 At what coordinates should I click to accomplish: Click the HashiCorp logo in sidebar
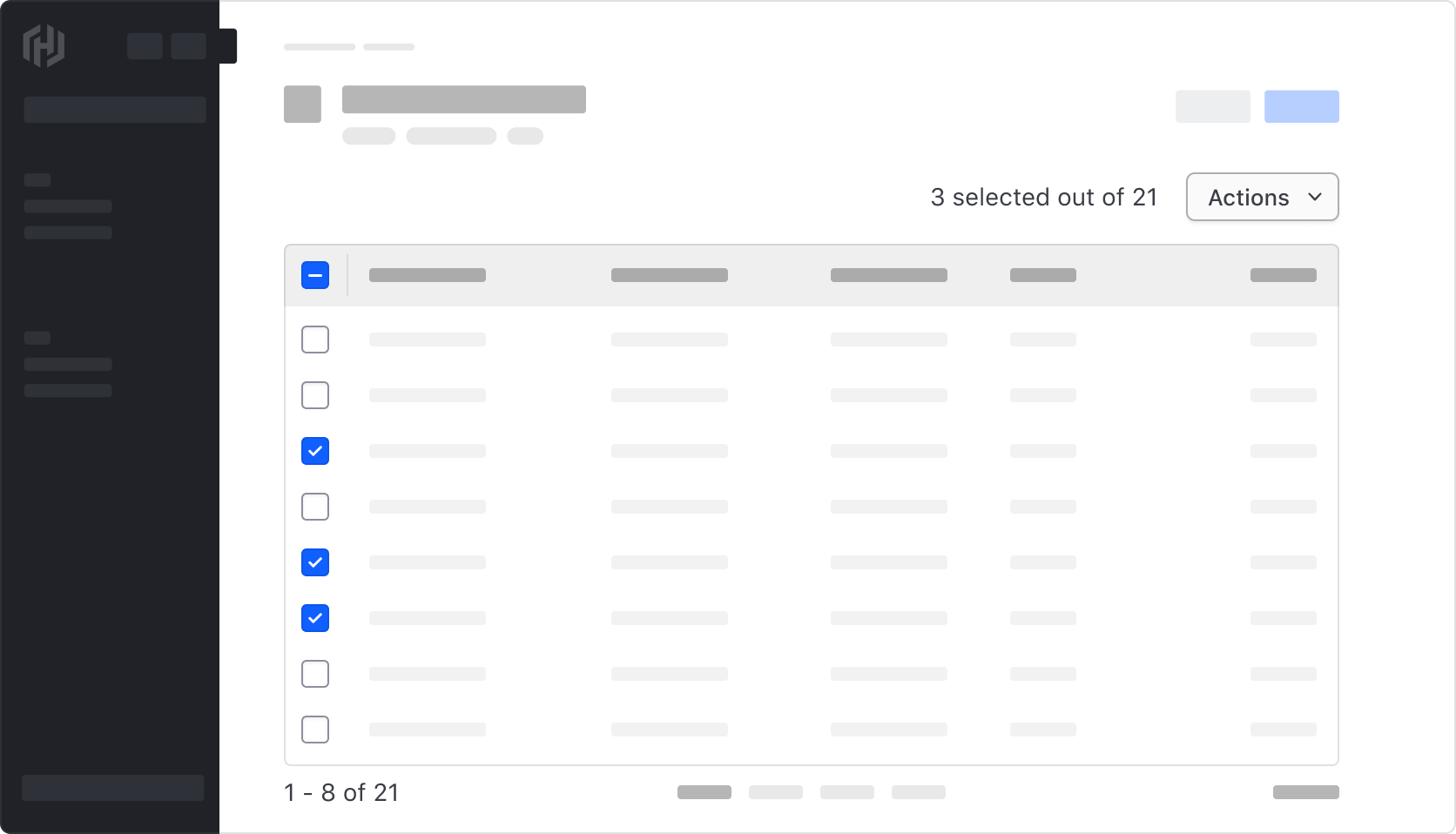click(x=44, y=46)
